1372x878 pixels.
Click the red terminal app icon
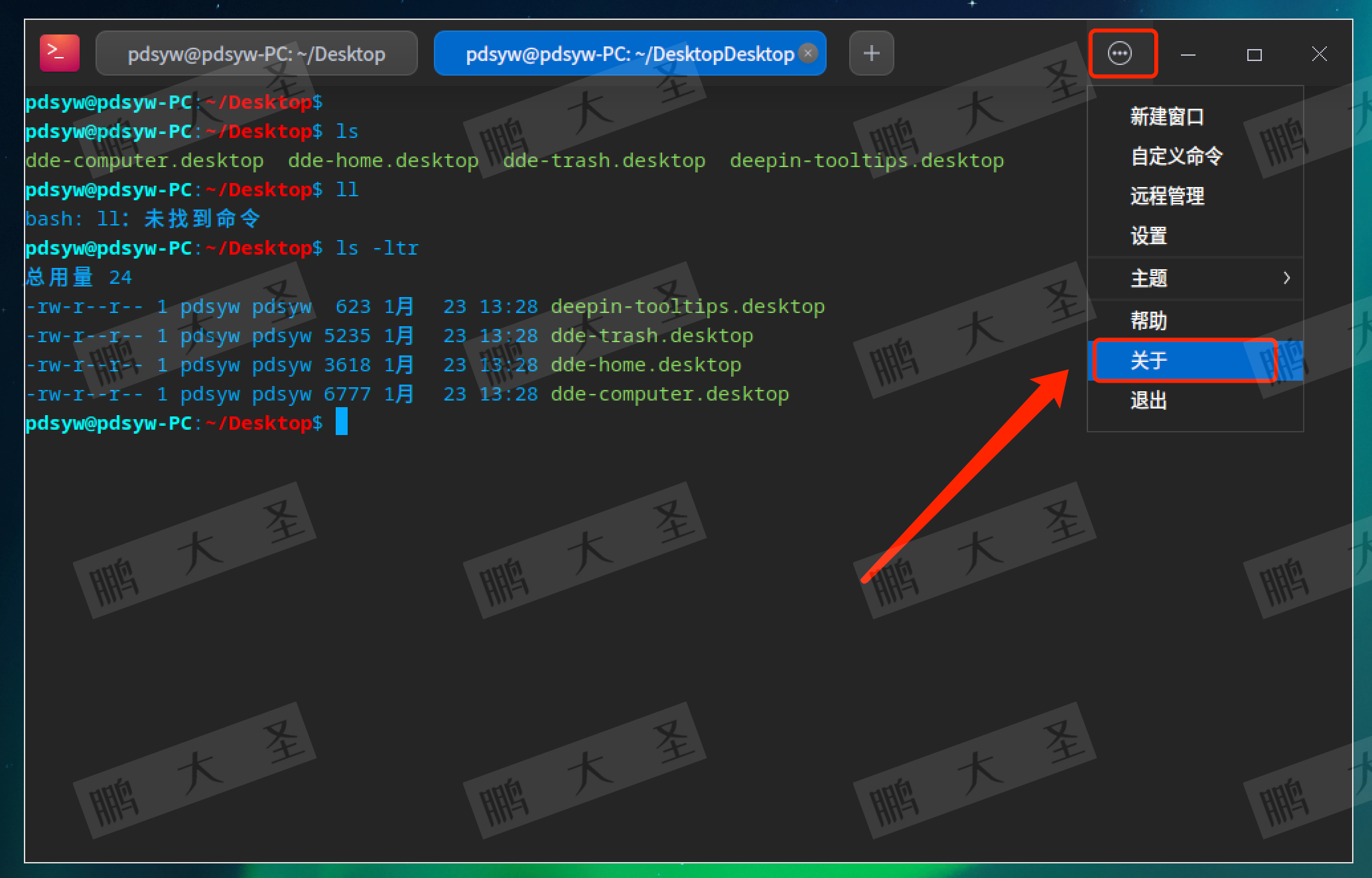coord(59,53)
